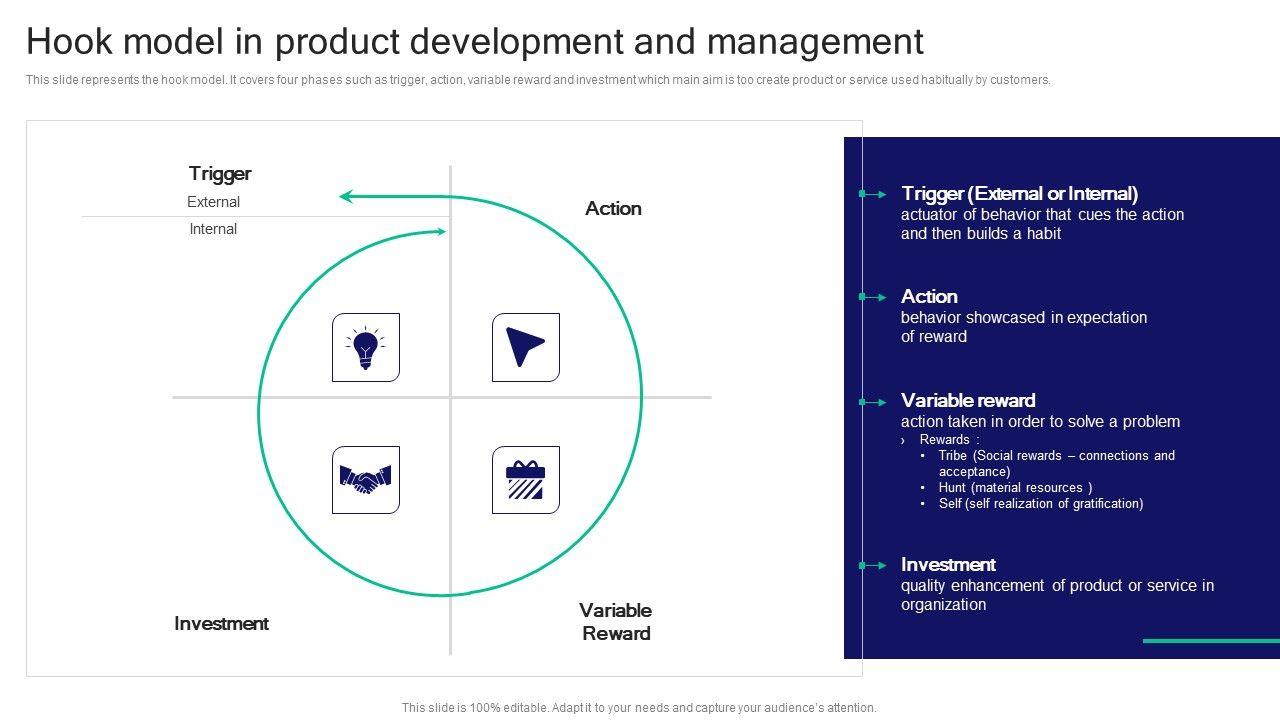1280x720 pixels.
Task: Click the arrow bullet beside Variable reward
Action: pos(873,401)
